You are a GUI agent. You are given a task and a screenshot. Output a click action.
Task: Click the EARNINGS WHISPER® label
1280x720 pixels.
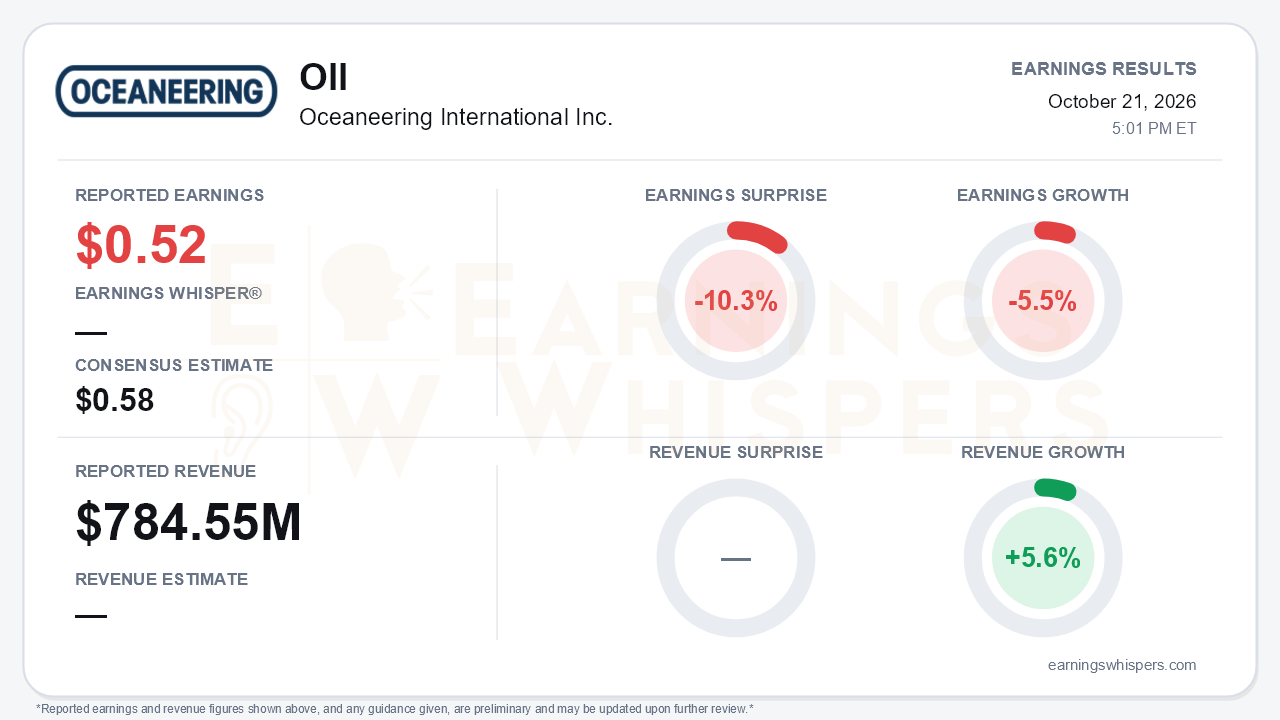click(x=169, y=293)
